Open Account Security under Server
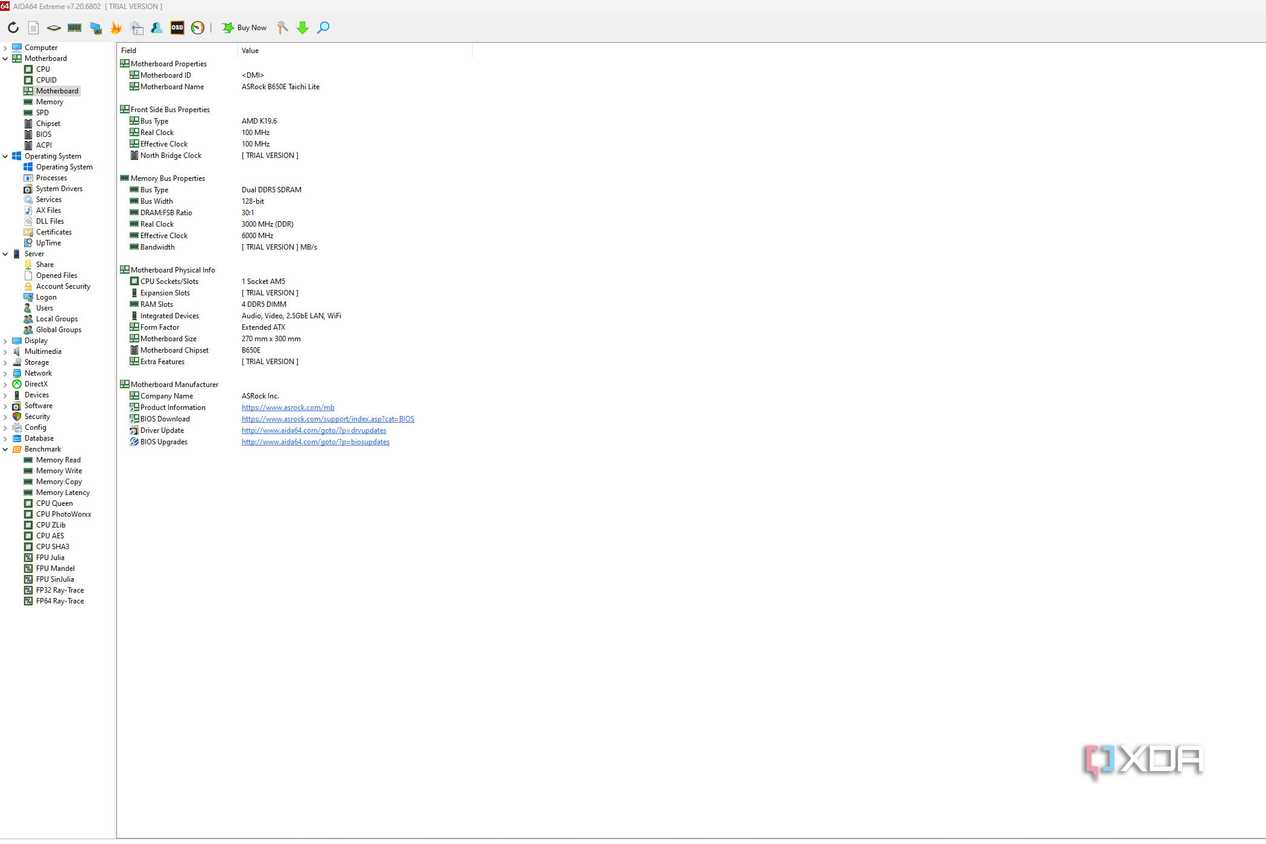 (x=63, y=287)
